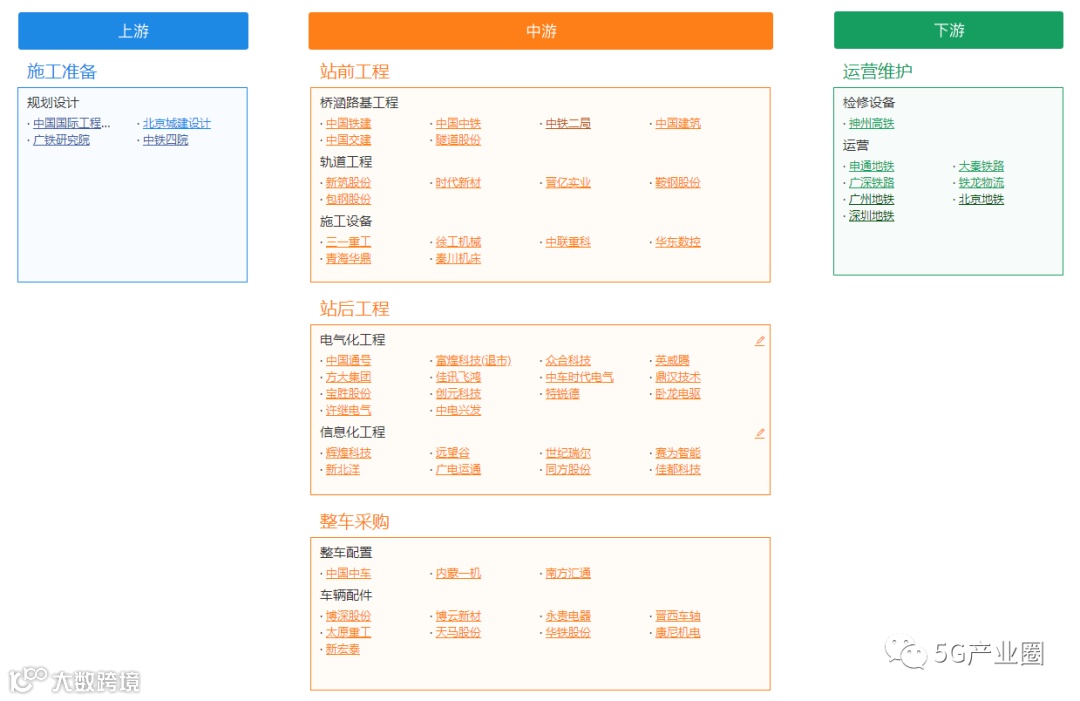Screen dimensions: 1080x701
Task: Open the 北京城建设计 link
Action: pyautogui.click(x=177, y=123)
